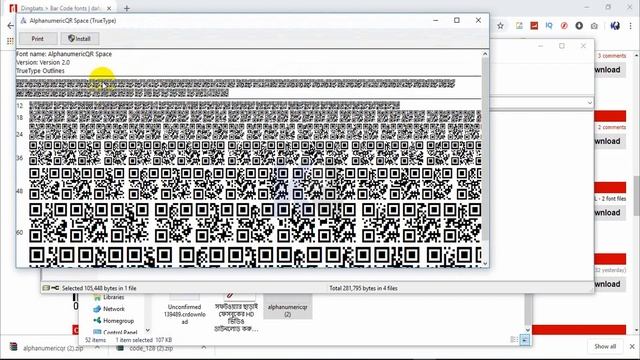
Task: Install the AlphanumericQR Space font
Action: pos(79,39)
